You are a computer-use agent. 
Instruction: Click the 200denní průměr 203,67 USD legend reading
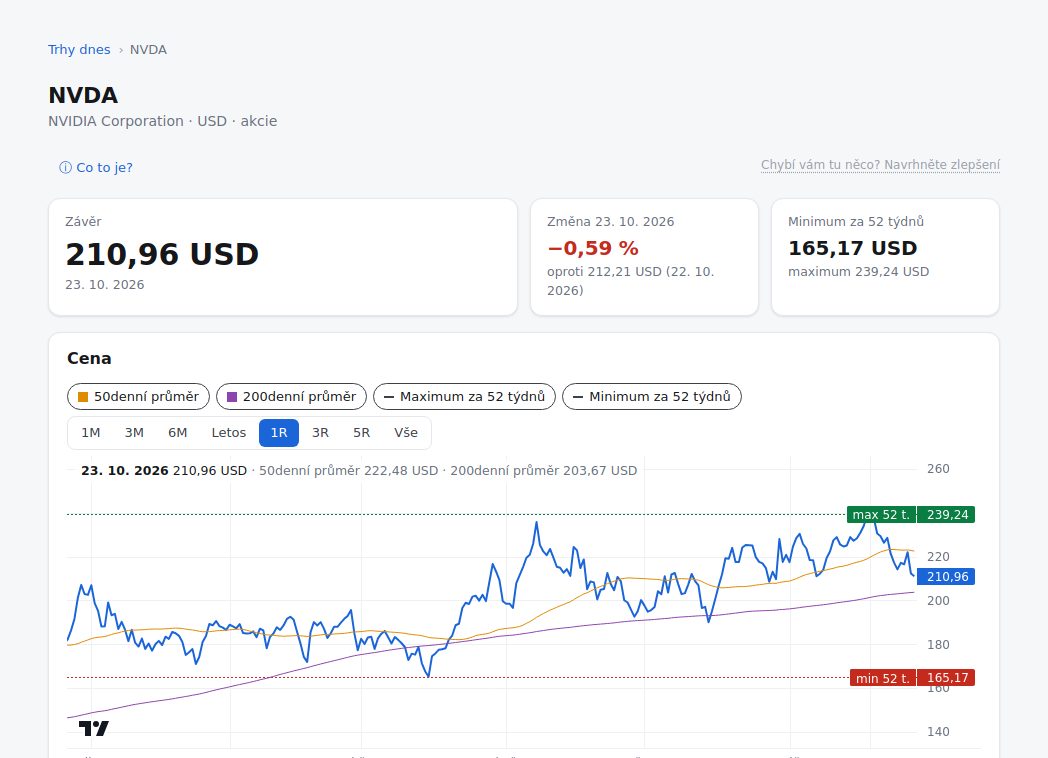543,471
